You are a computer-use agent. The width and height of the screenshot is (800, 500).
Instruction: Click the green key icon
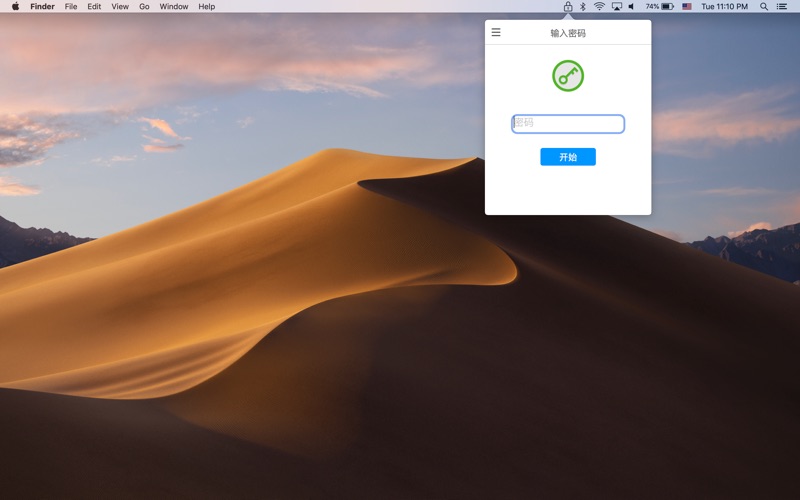[568, 76]
